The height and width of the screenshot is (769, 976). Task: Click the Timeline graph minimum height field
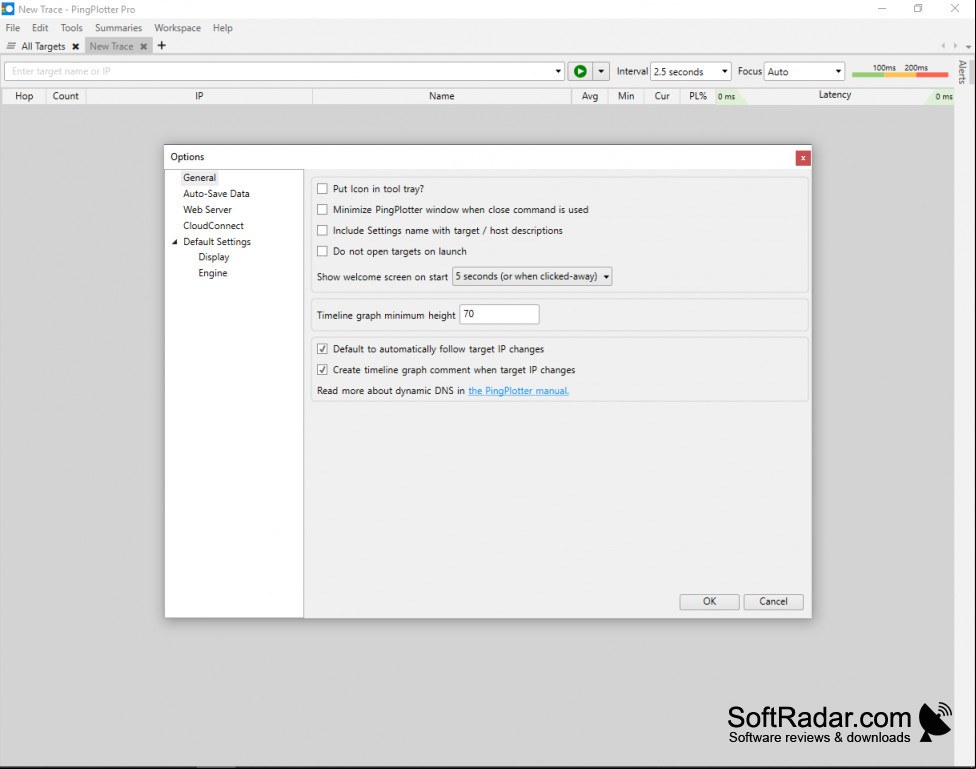click(499, 314)
